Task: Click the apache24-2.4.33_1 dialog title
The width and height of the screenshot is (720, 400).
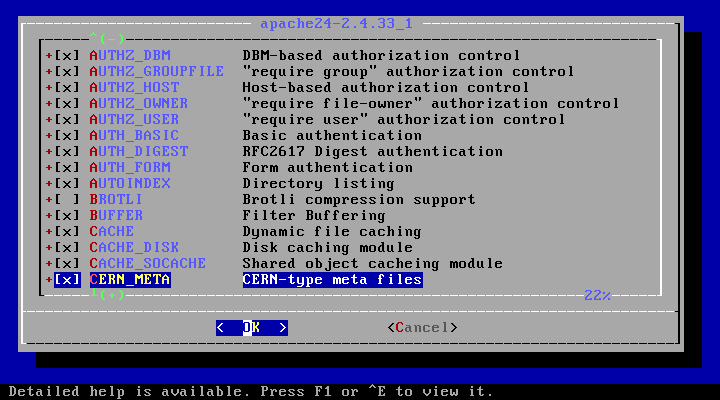Action: [336, 23]
